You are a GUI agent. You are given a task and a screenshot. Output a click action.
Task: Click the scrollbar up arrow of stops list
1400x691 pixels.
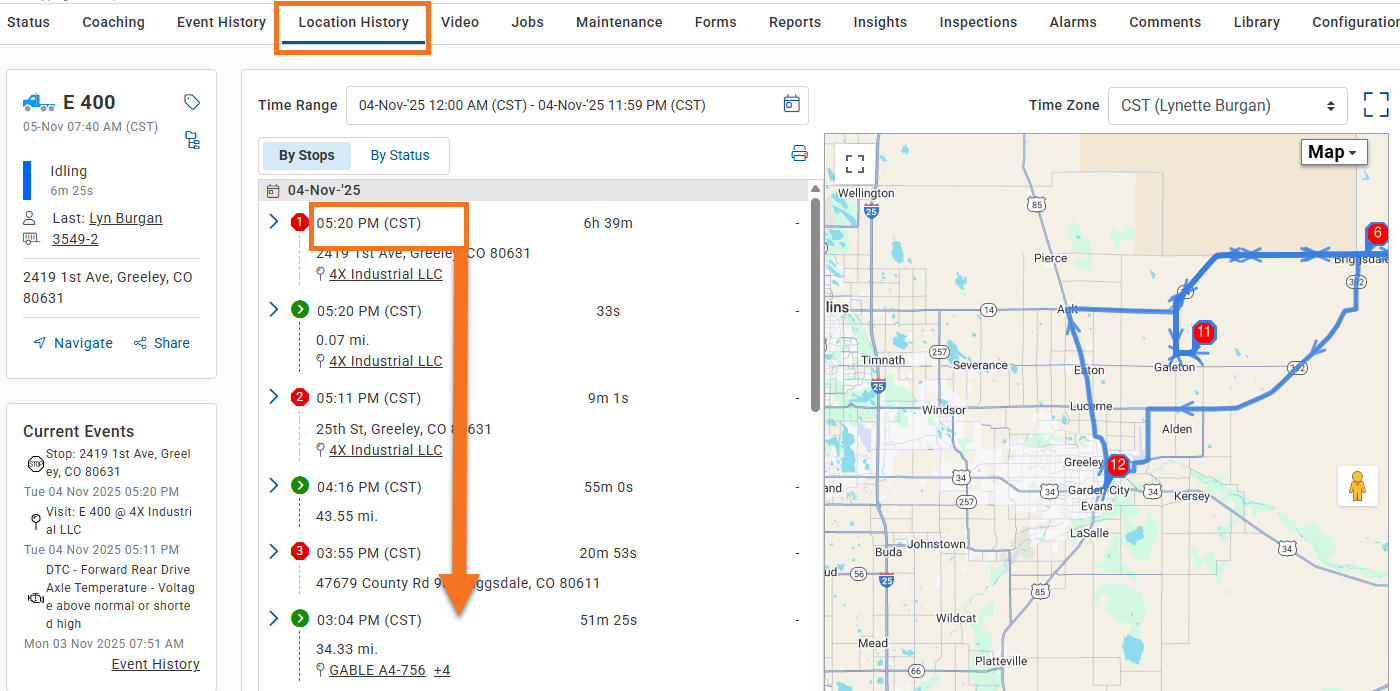(815, 189)
